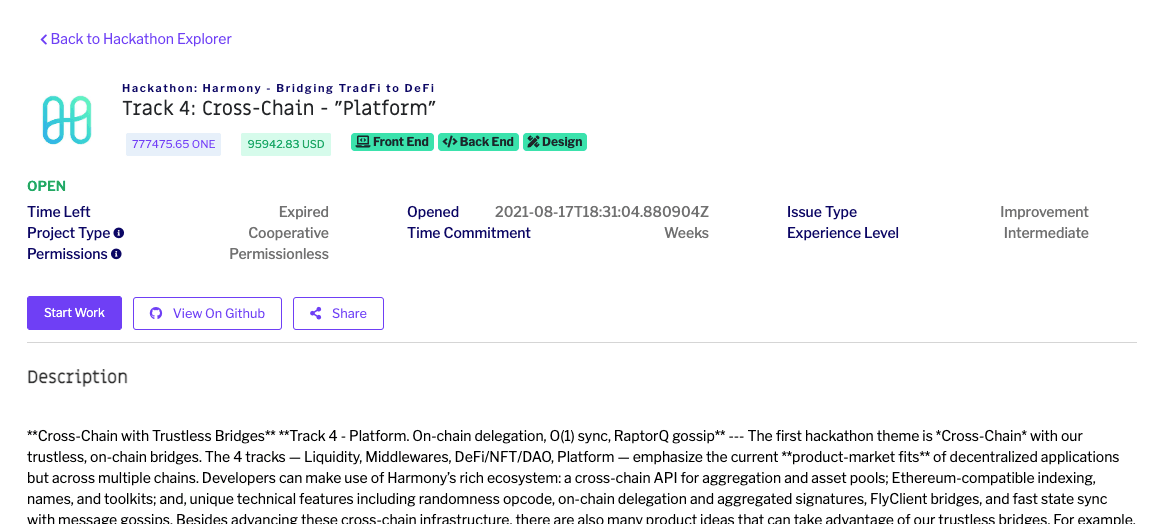Select the Design tag
This screenshot has height=524, width=1157.
click(555, 142)
